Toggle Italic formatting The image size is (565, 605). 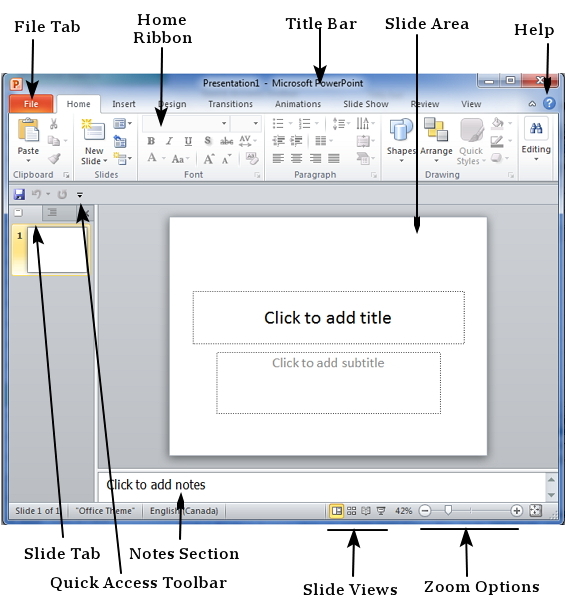point(169,141)
